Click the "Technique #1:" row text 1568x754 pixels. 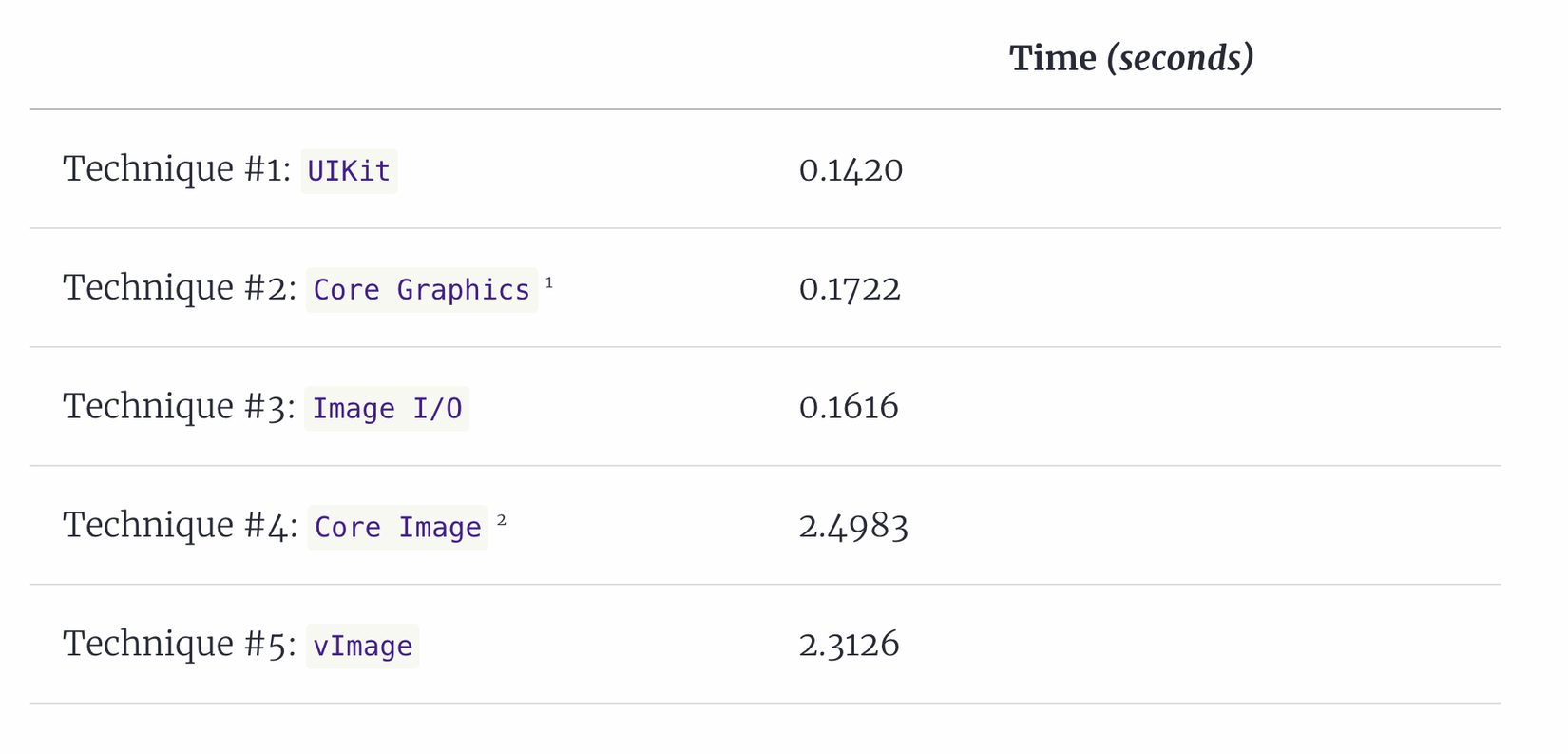pos(177,169)
